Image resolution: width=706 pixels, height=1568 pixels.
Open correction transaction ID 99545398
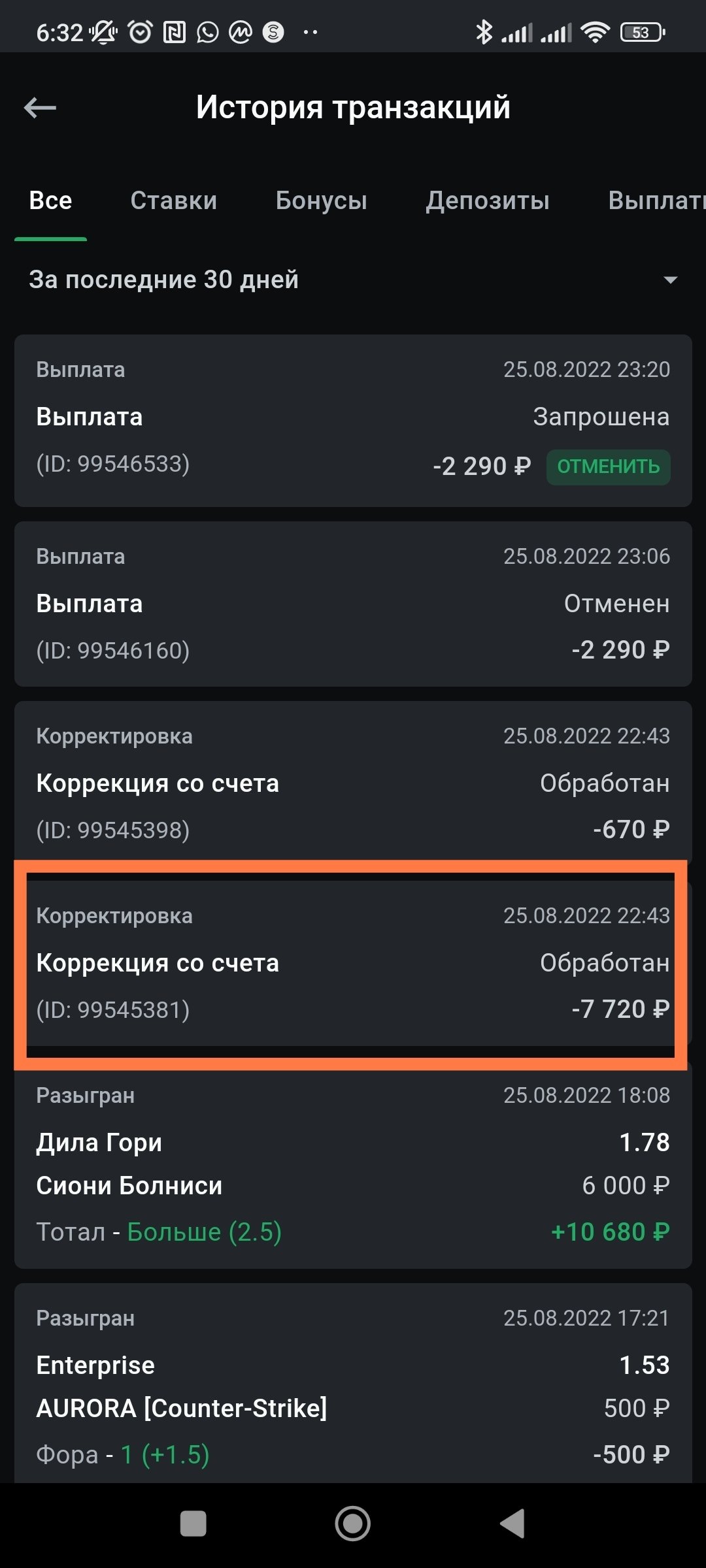(353, 783)
